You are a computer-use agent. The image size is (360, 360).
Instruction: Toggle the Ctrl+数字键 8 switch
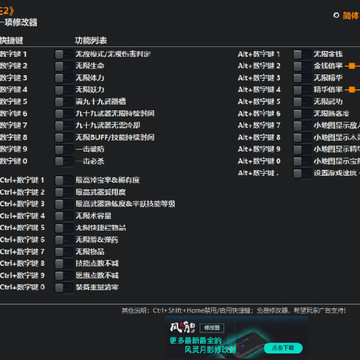pyautogui.click(x=64, y=264)
